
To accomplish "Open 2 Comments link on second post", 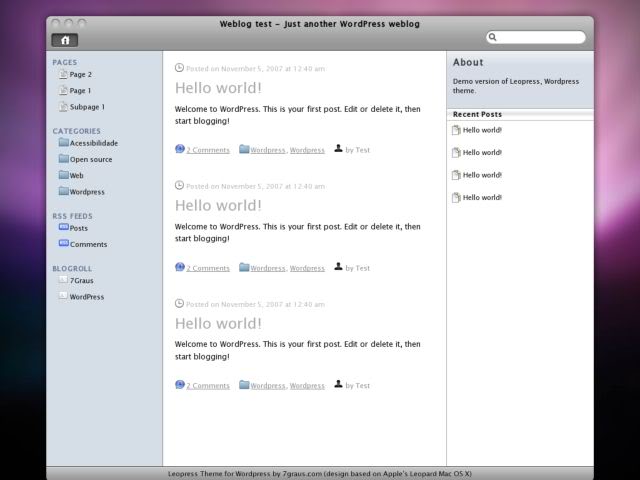I will pyautogui.click(x=208, y=268).
